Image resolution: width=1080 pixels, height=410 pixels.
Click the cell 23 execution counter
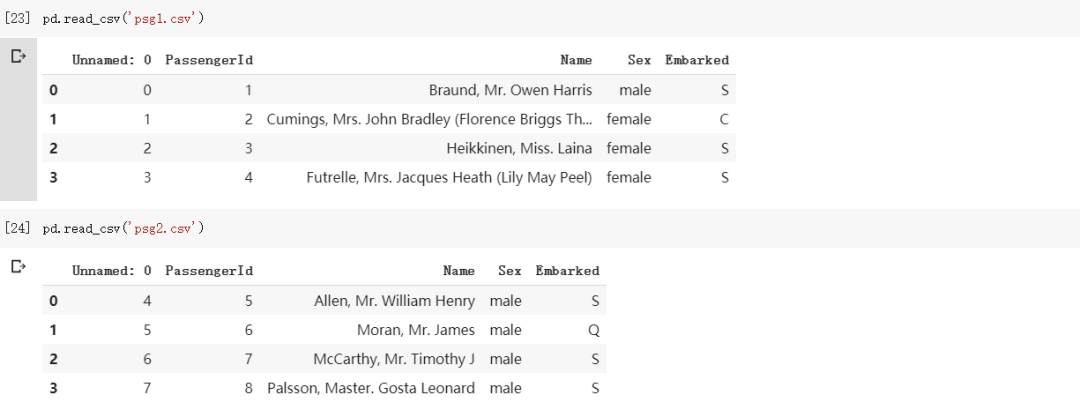pos(17,19)
